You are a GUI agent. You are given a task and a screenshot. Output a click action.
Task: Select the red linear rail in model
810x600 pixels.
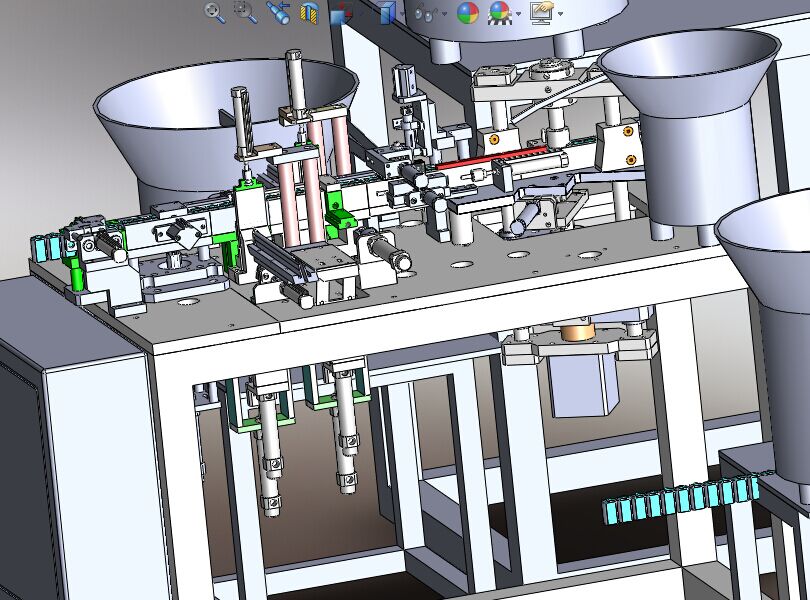click(492, 158)
